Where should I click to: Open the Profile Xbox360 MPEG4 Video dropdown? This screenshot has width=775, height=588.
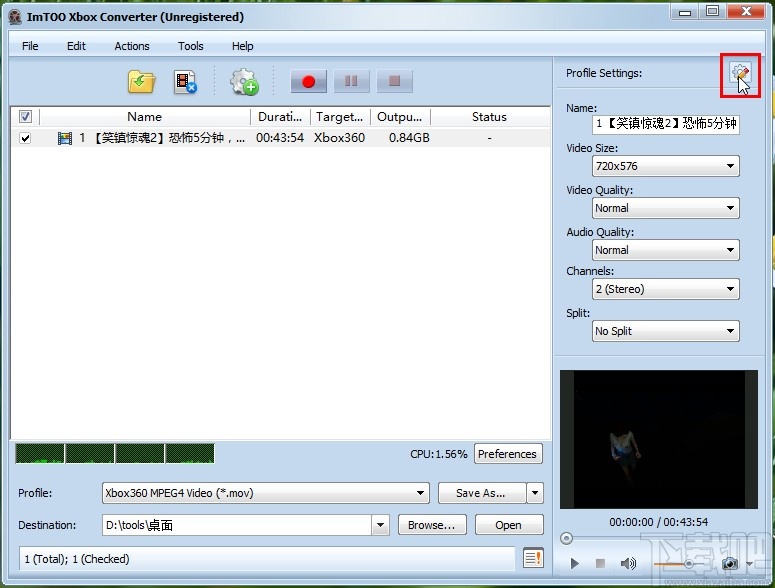tap(265, 493)
